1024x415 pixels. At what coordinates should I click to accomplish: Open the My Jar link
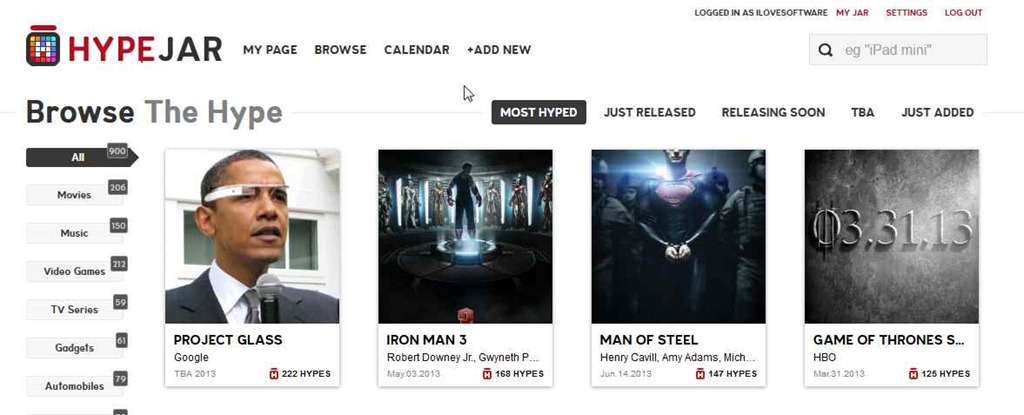pyautogui.click(x=852, y=12)
